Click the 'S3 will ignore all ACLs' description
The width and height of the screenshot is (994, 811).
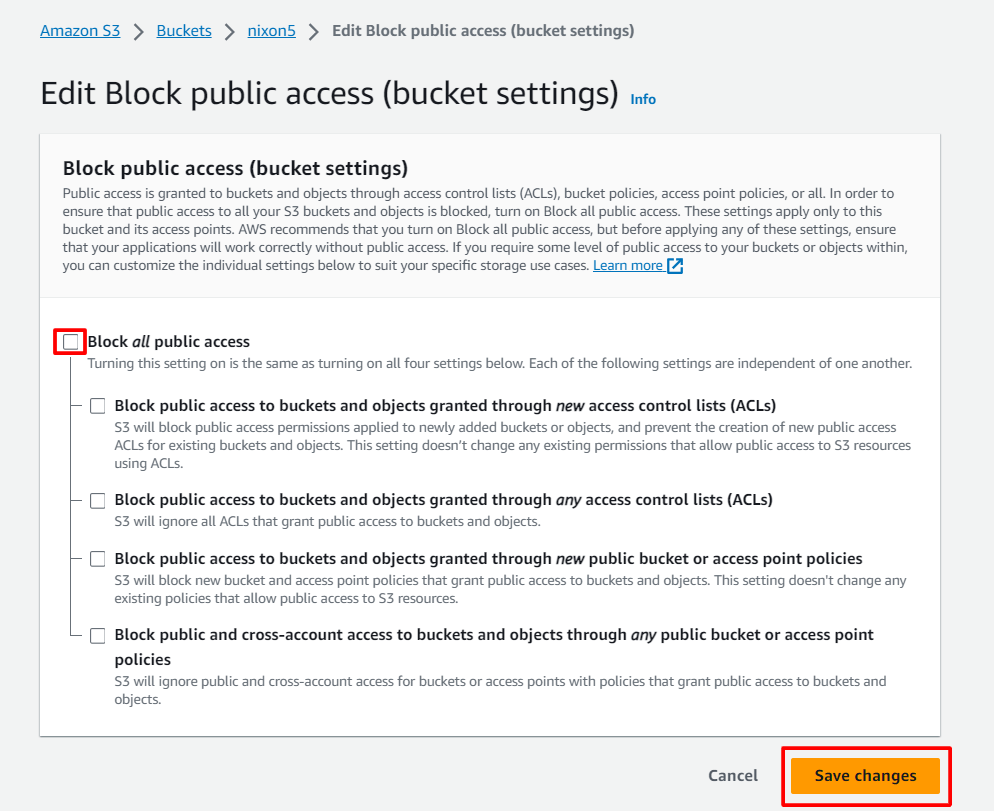pyautogui.click(x=327, y=522)
